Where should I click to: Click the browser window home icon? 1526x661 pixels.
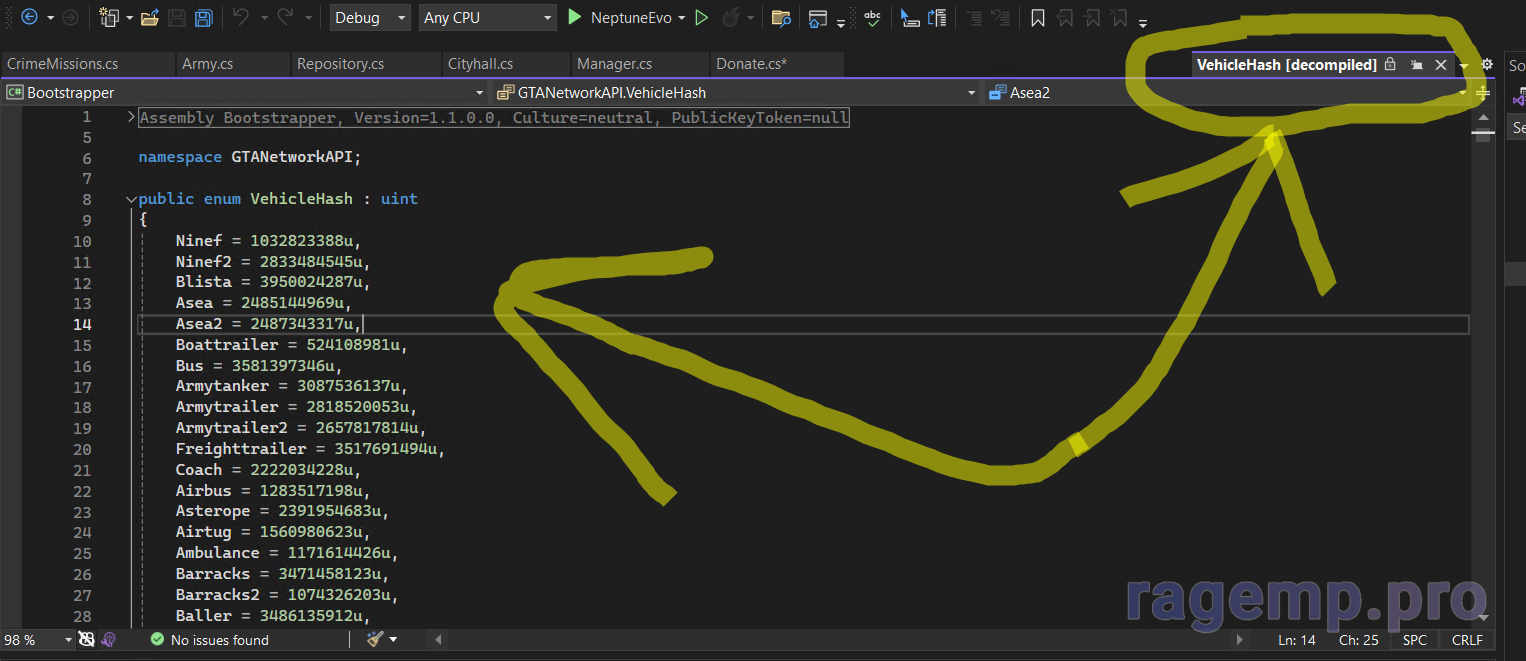818,18
